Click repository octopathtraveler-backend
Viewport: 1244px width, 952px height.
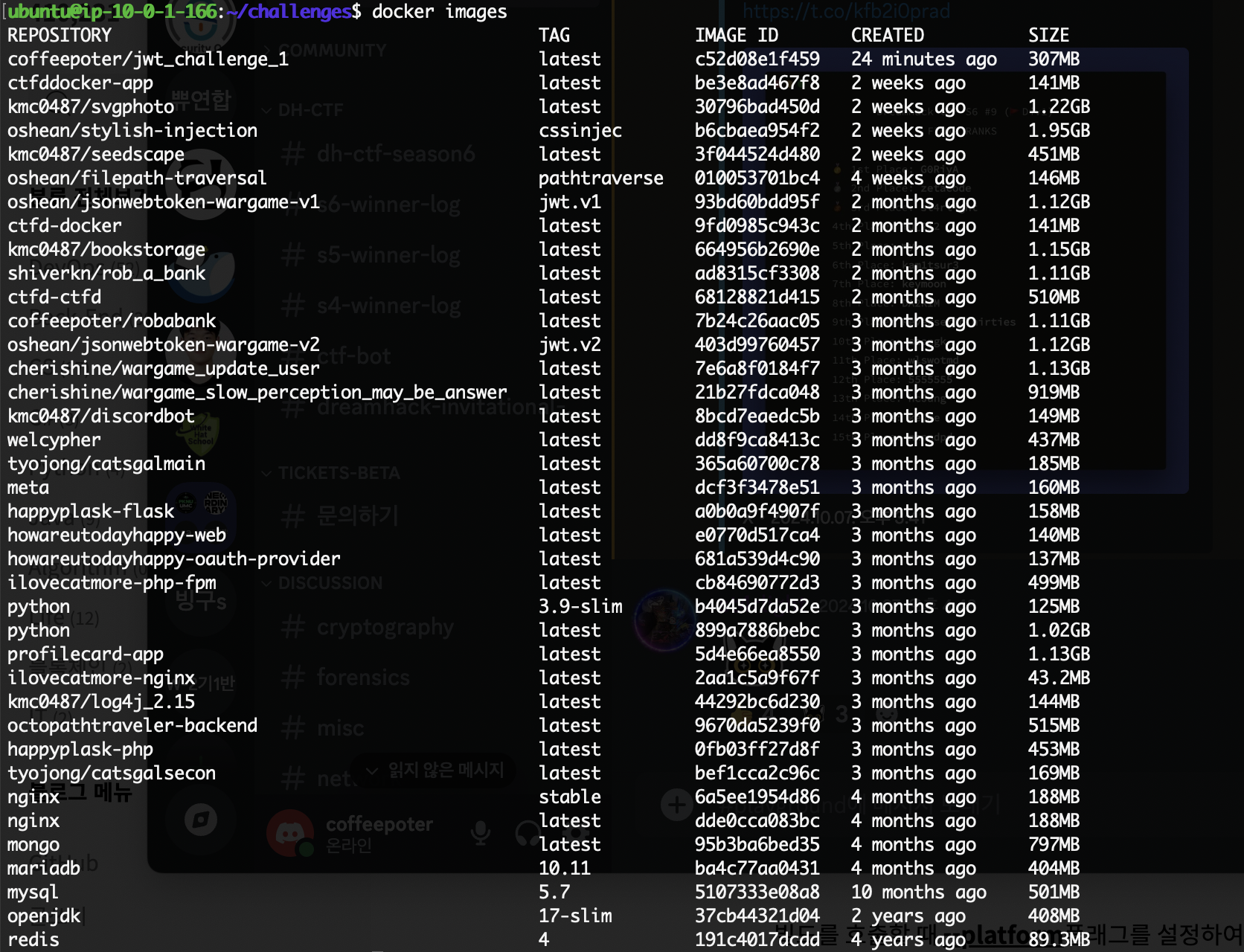point(132,726)
